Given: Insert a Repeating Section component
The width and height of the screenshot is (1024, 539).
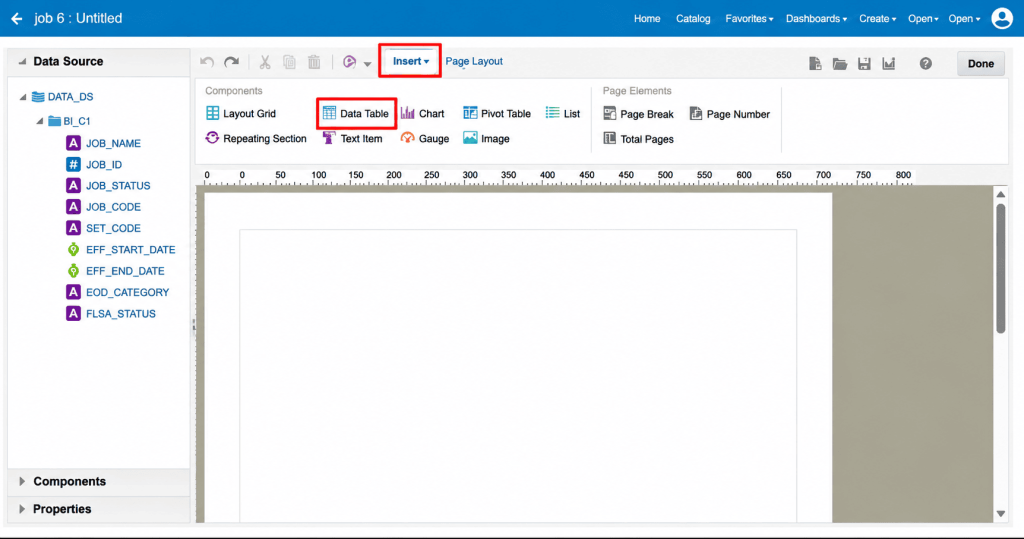Looking at the screenshot, I should point(256,139).
